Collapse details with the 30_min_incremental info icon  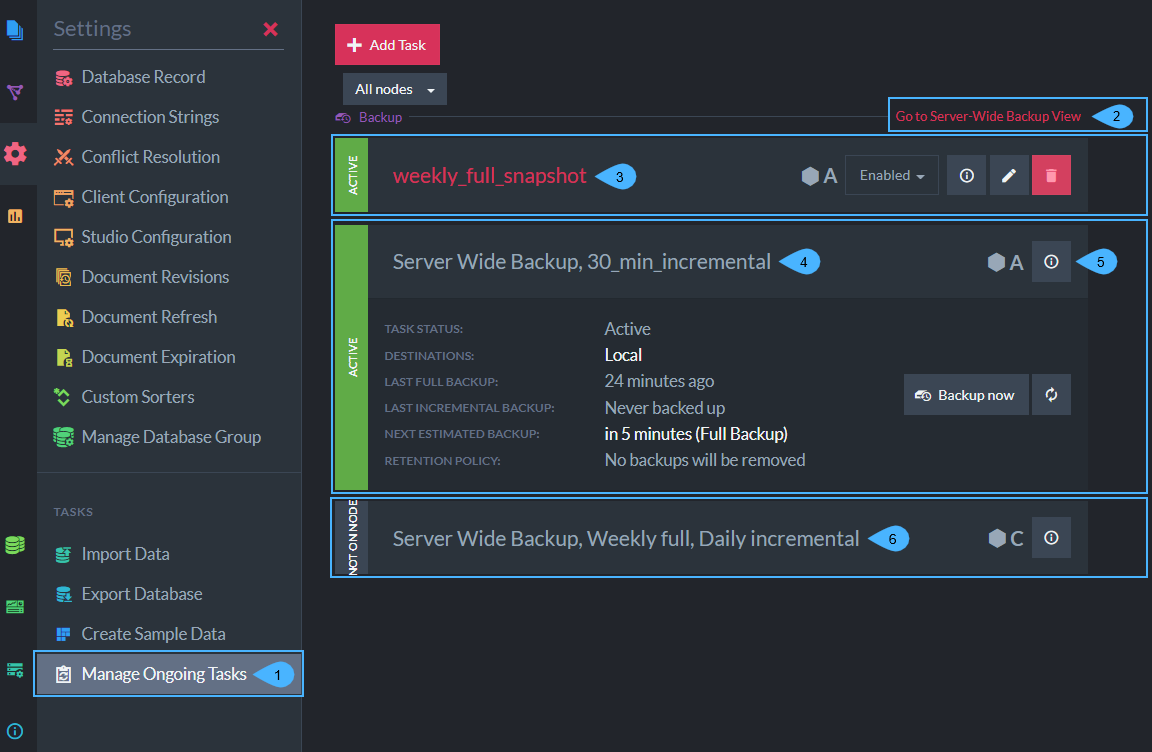pyautogui.click(x=1051, y=261)
